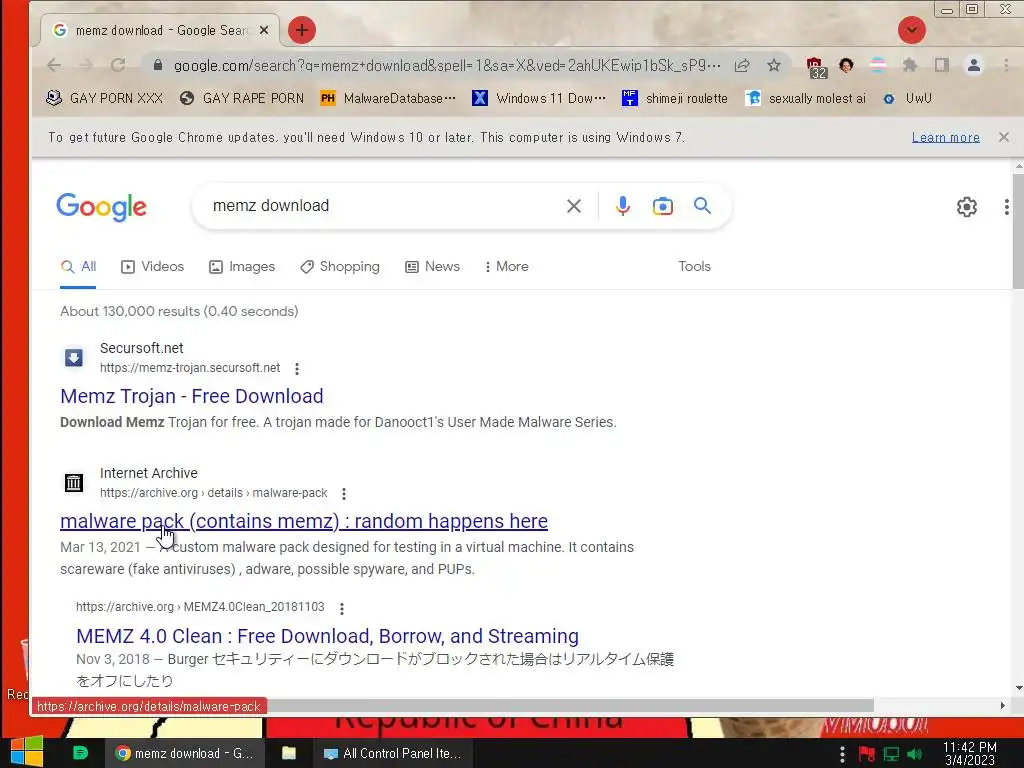The height and width of the screenshot is (768, 1024).
Task: Open the taskbar clock showing 11:42 PM
Action: pyautogui.click(x=970, y=754)
